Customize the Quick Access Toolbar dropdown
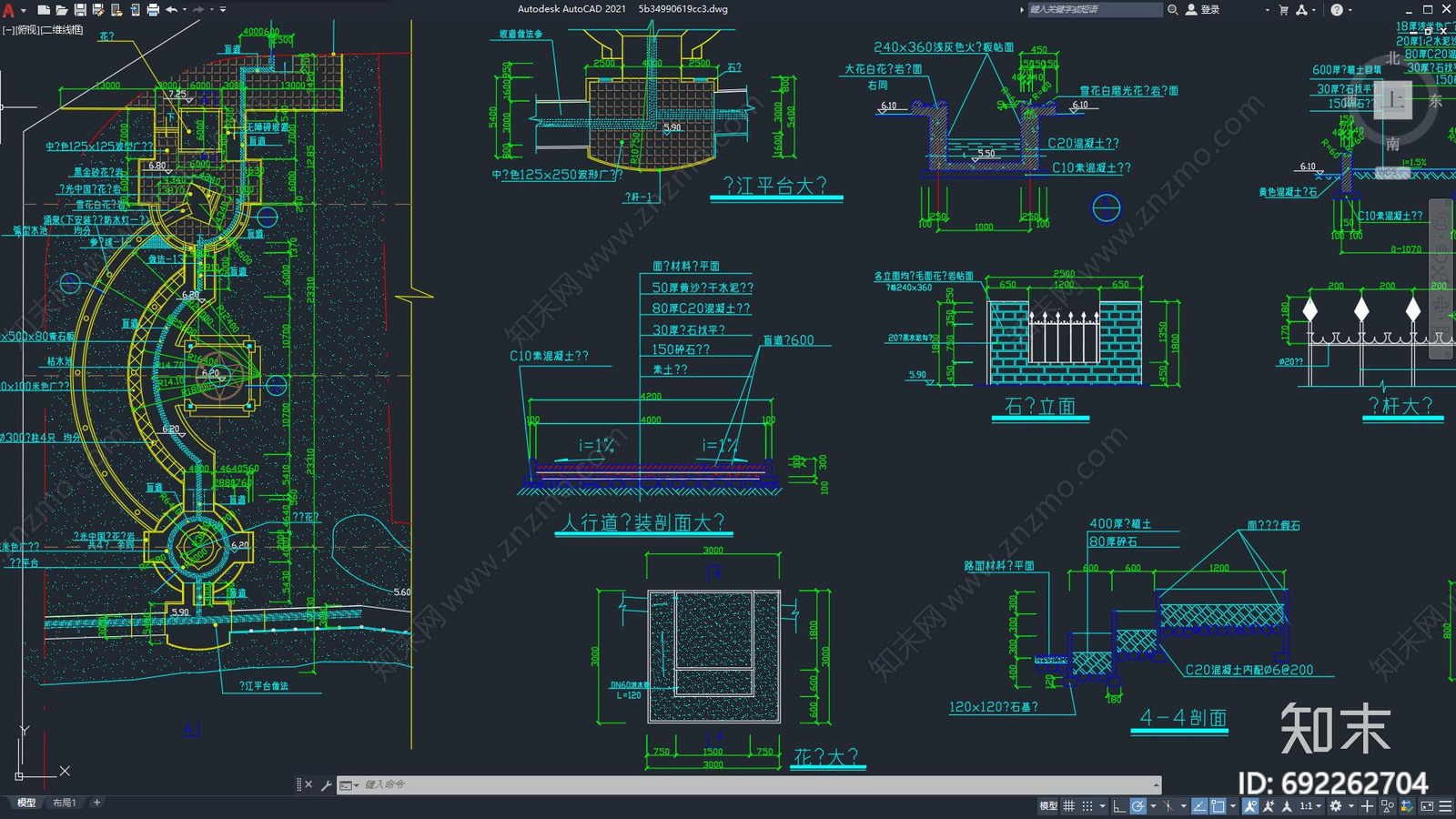Viewport: 1456px width, 819px height. click(223, 10)
